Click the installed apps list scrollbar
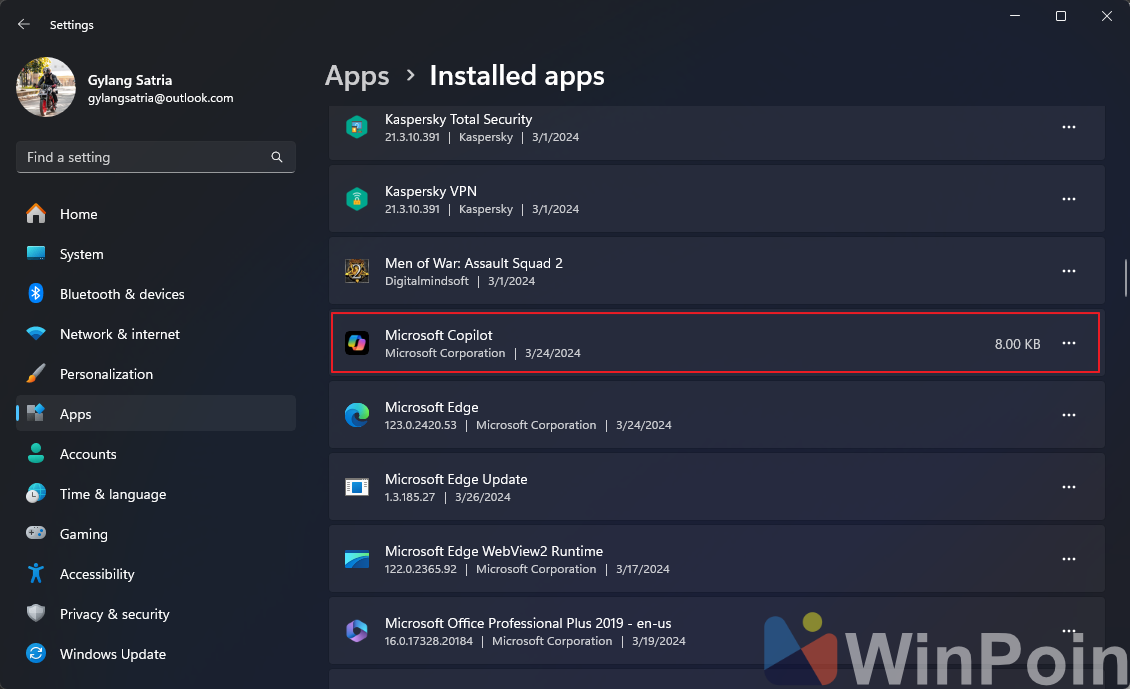The height and width of the screenshot is (689, 1130). pos(1123,279)
